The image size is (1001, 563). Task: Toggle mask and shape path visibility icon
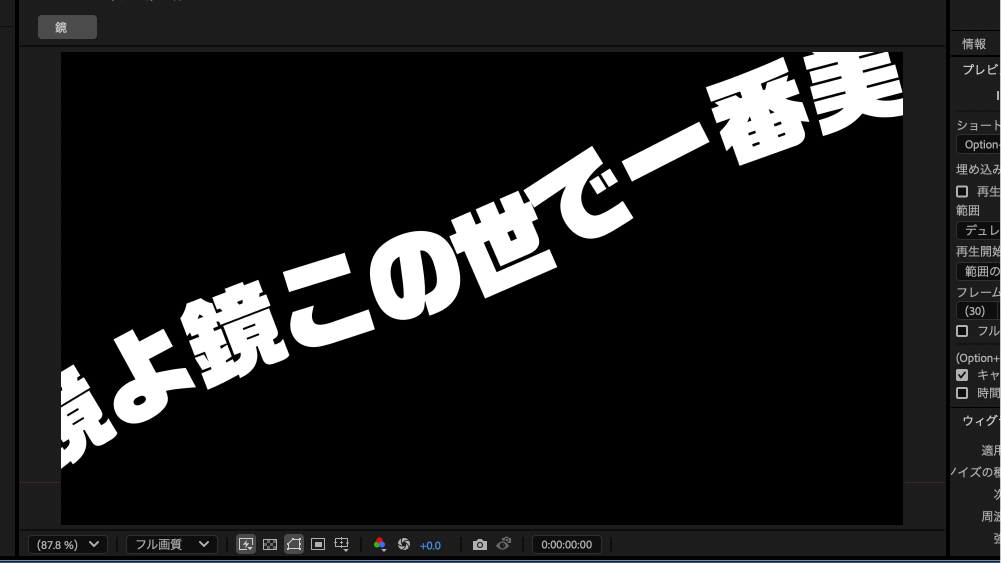click(294, 544)
